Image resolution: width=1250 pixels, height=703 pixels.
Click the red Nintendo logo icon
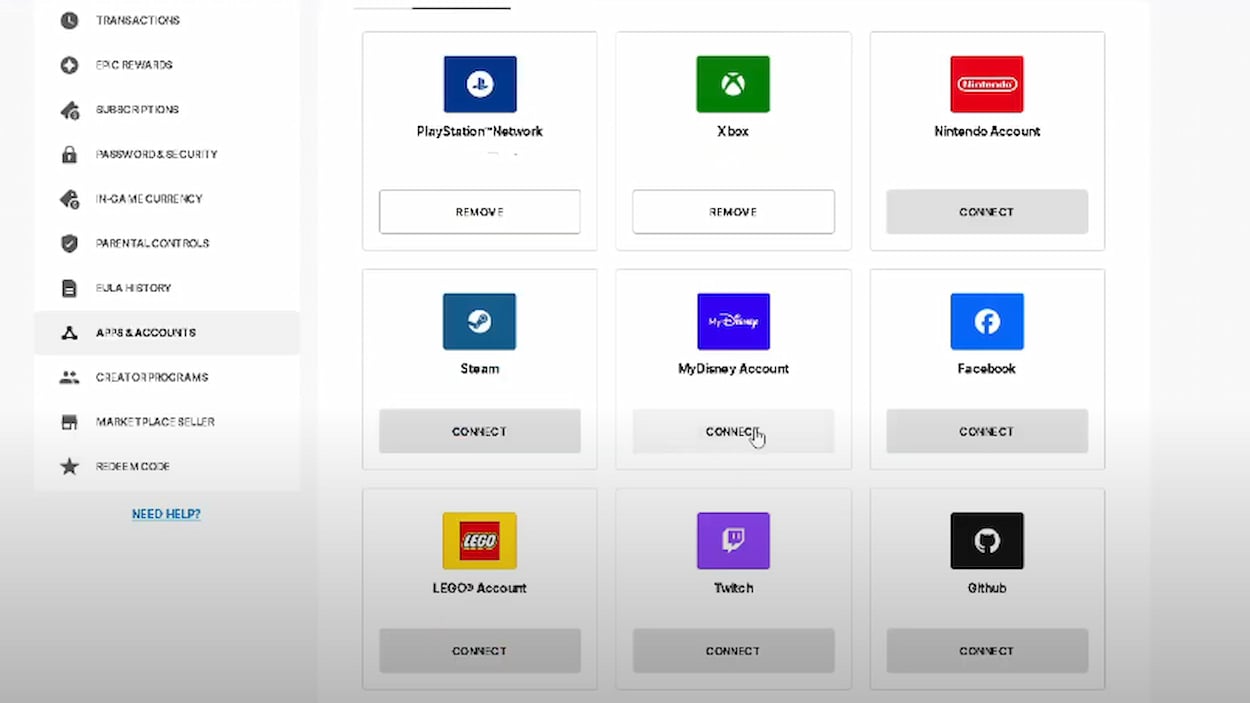[x=987, y=84]
